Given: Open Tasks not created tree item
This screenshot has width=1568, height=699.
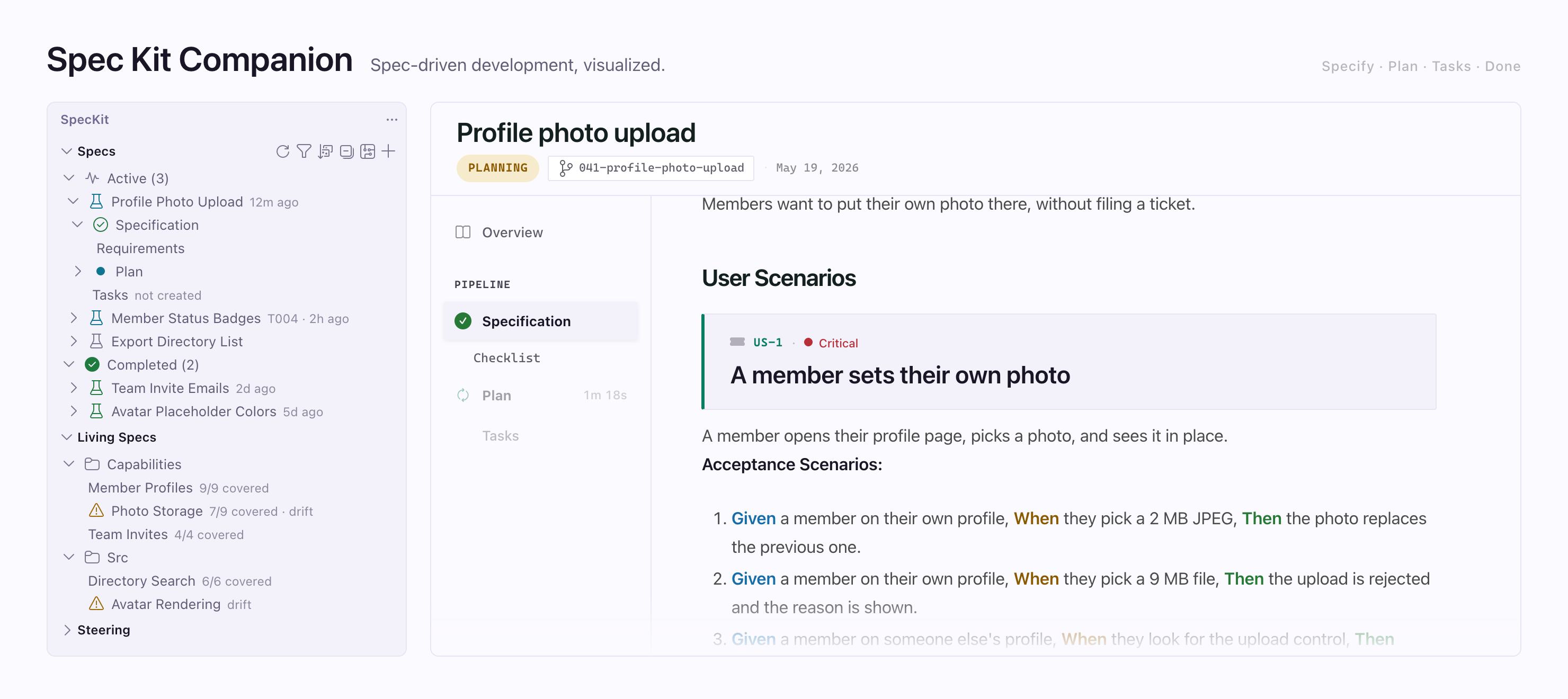Looking at the screenshot, I should coord(147,295).
